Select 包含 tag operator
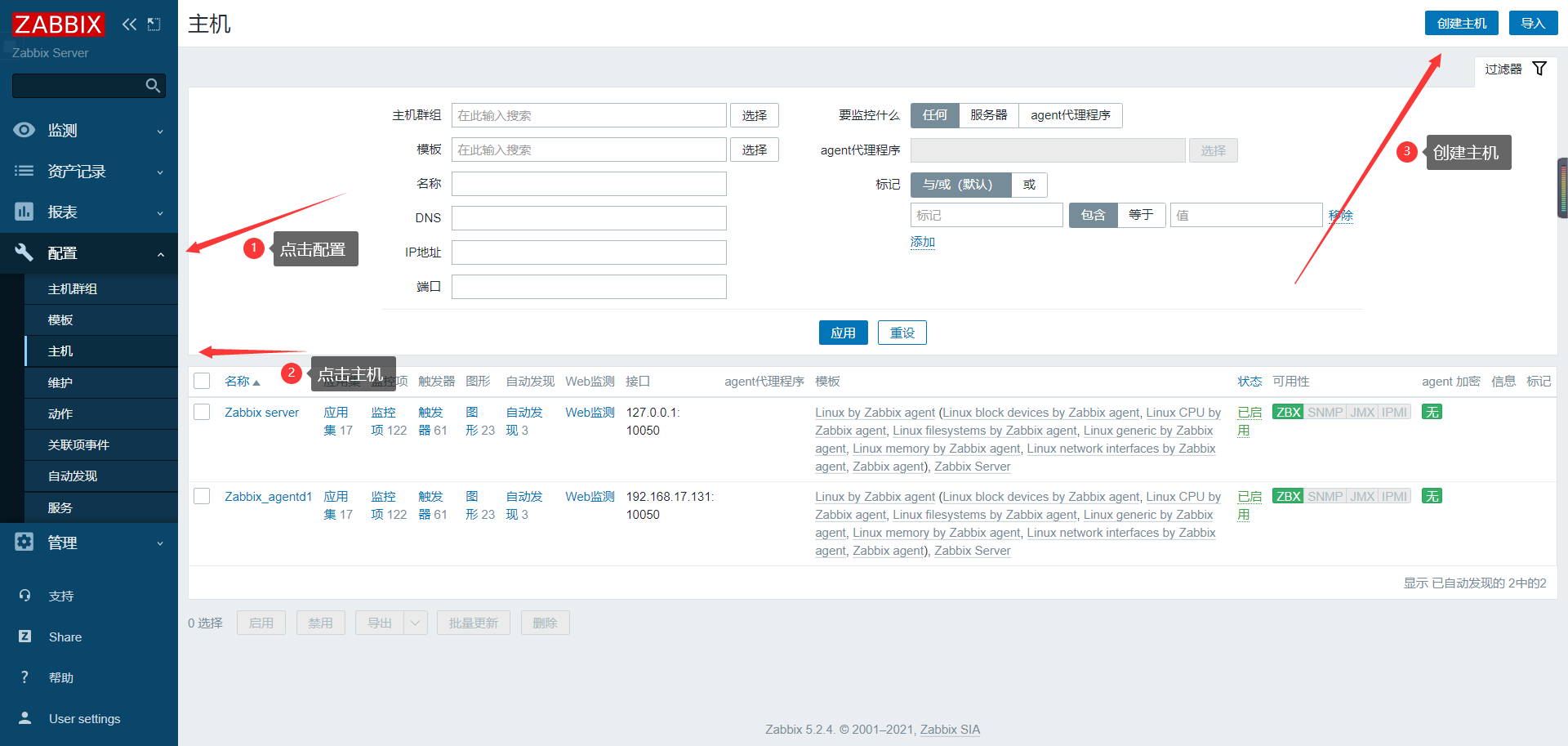This screenshot has width=1568, height=746. [x=1093, y=215]
